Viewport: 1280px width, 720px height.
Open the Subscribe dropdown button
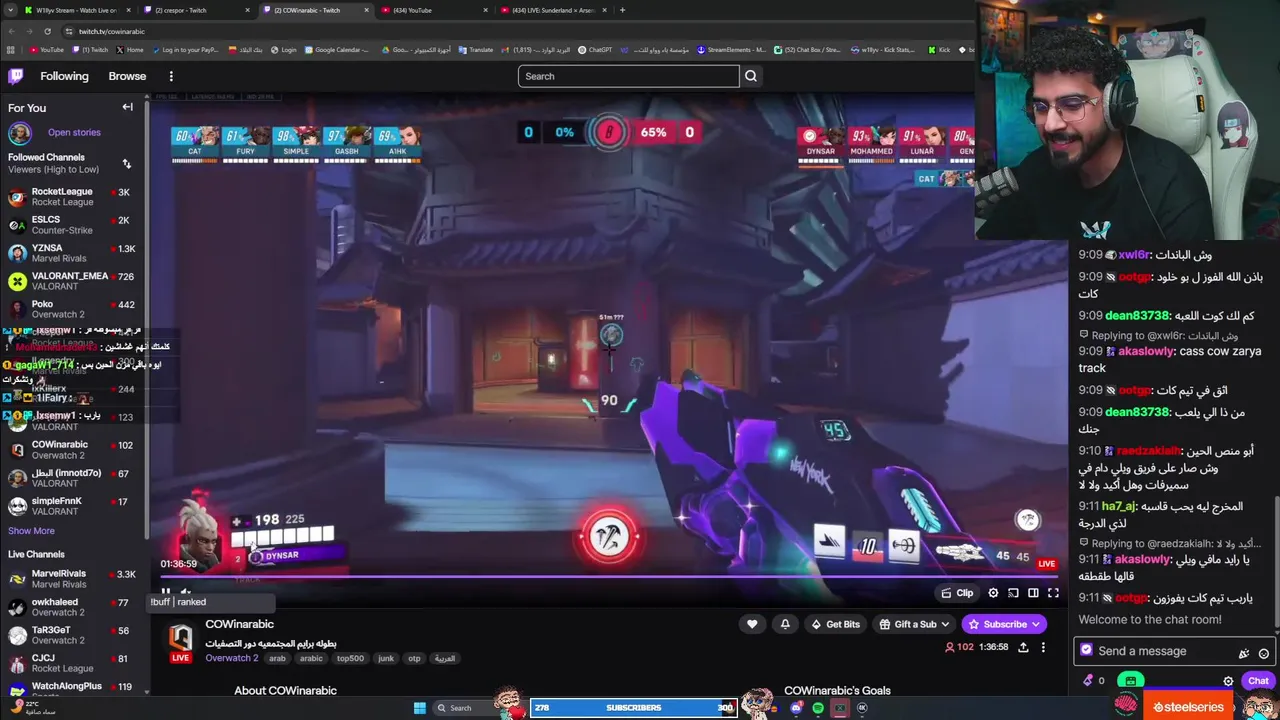(x=1004, y=624)
